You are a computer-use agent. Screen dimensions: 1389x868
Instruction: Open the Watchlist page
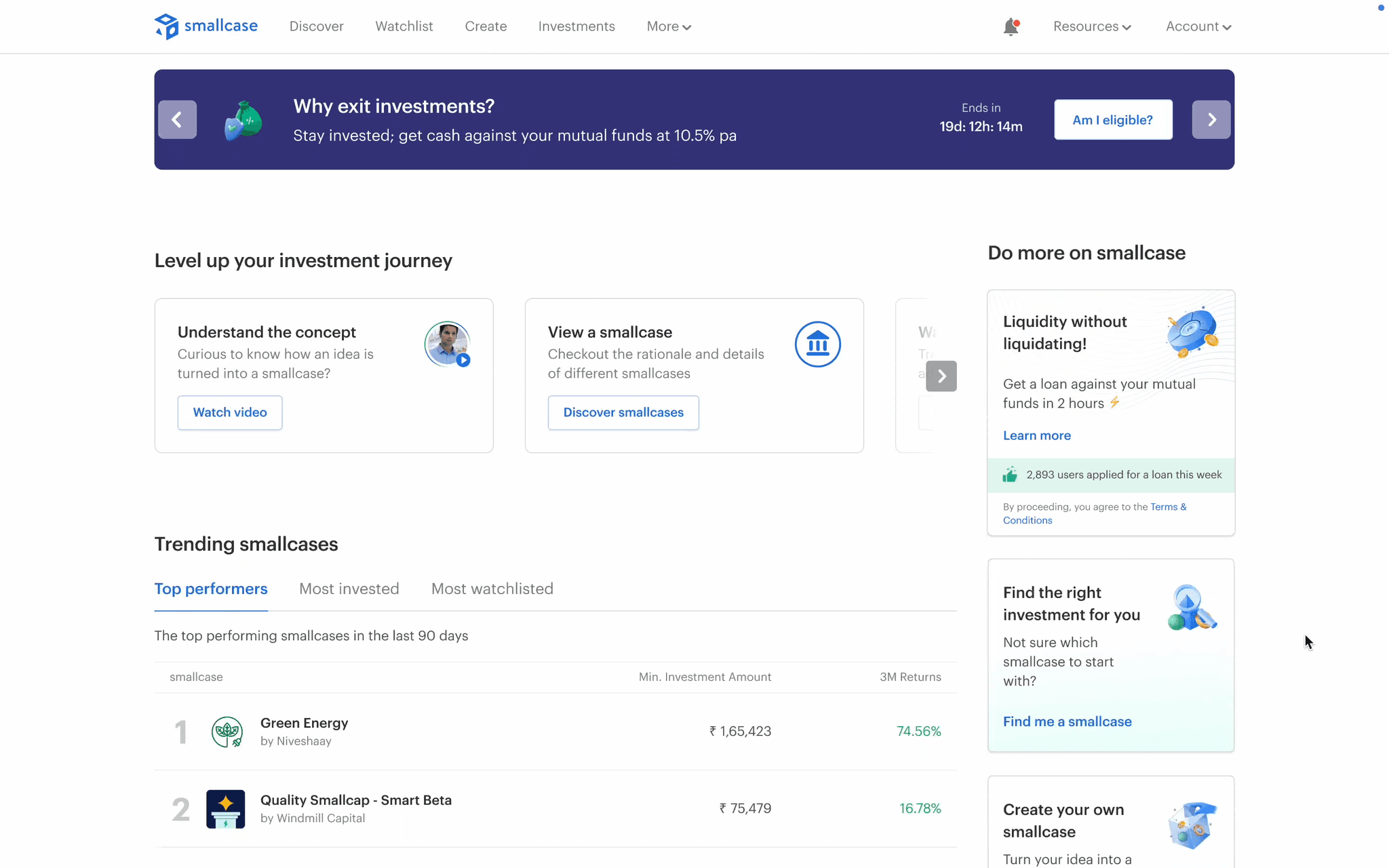[404, 26]
